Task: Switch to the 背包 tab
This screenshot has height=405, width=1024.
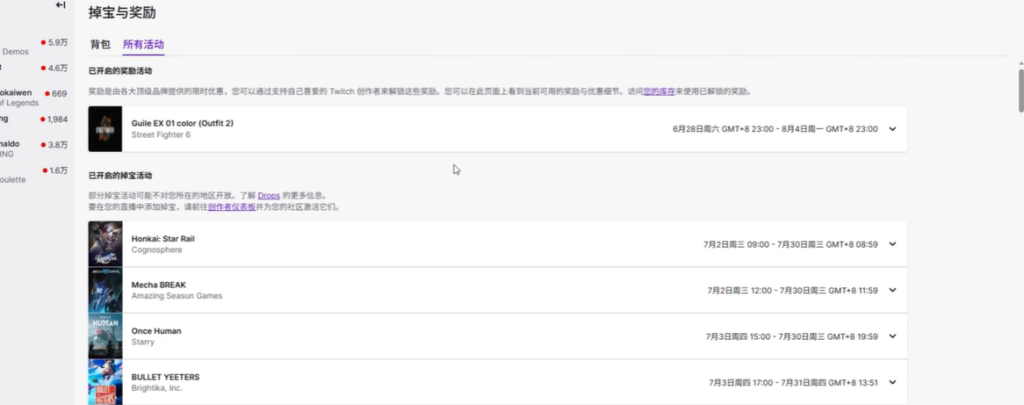Action: (100, 45)
